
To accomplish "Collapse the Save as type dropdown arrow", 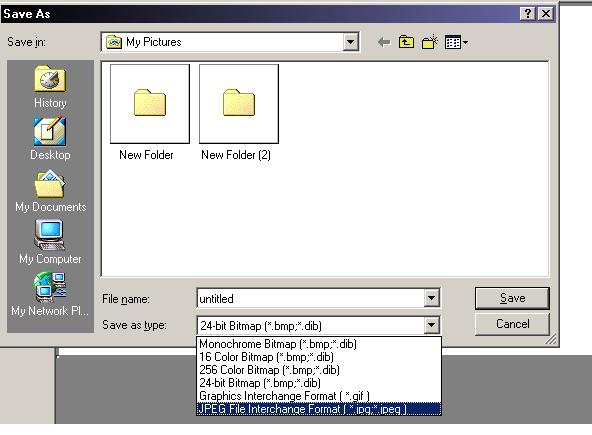I will point(431,325).
